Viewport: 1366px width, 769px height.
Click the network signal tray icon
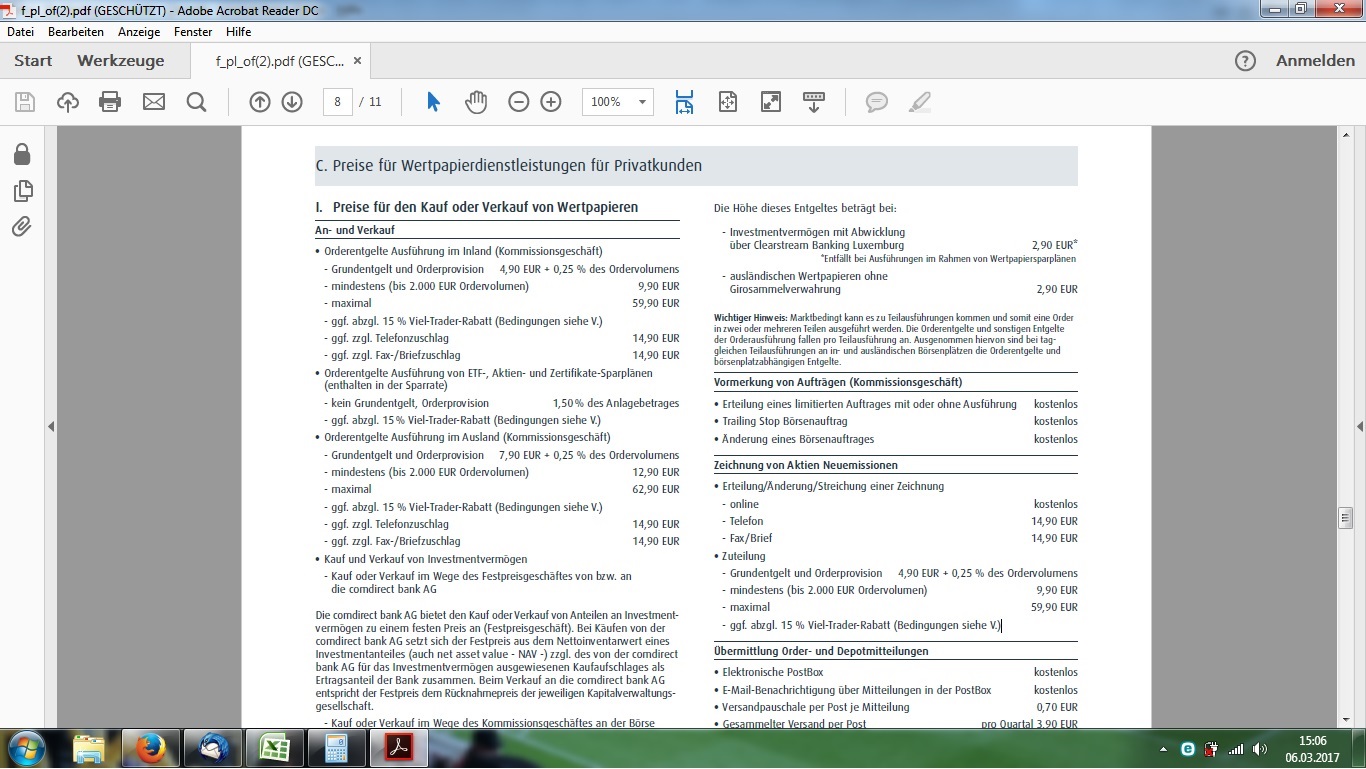(1235, 749)
